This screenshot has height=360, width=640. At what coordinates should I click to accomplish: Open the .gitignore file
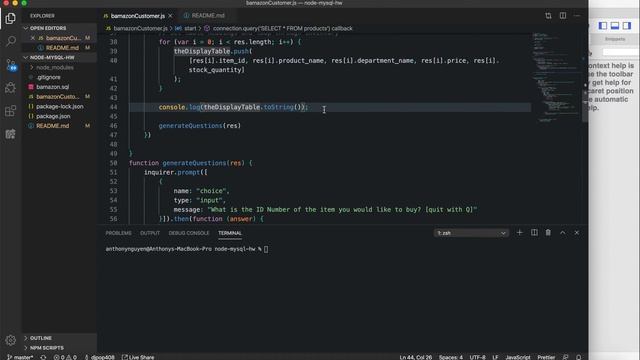pyautogui.click(x=59, y=77)
